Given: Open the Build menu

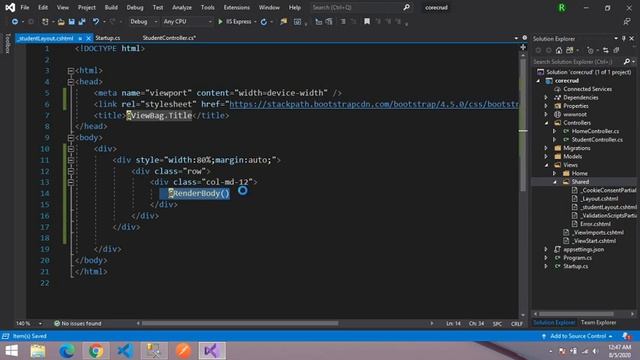Looking at the screenshot, I should pyautogui.click(x=111, y=7).
